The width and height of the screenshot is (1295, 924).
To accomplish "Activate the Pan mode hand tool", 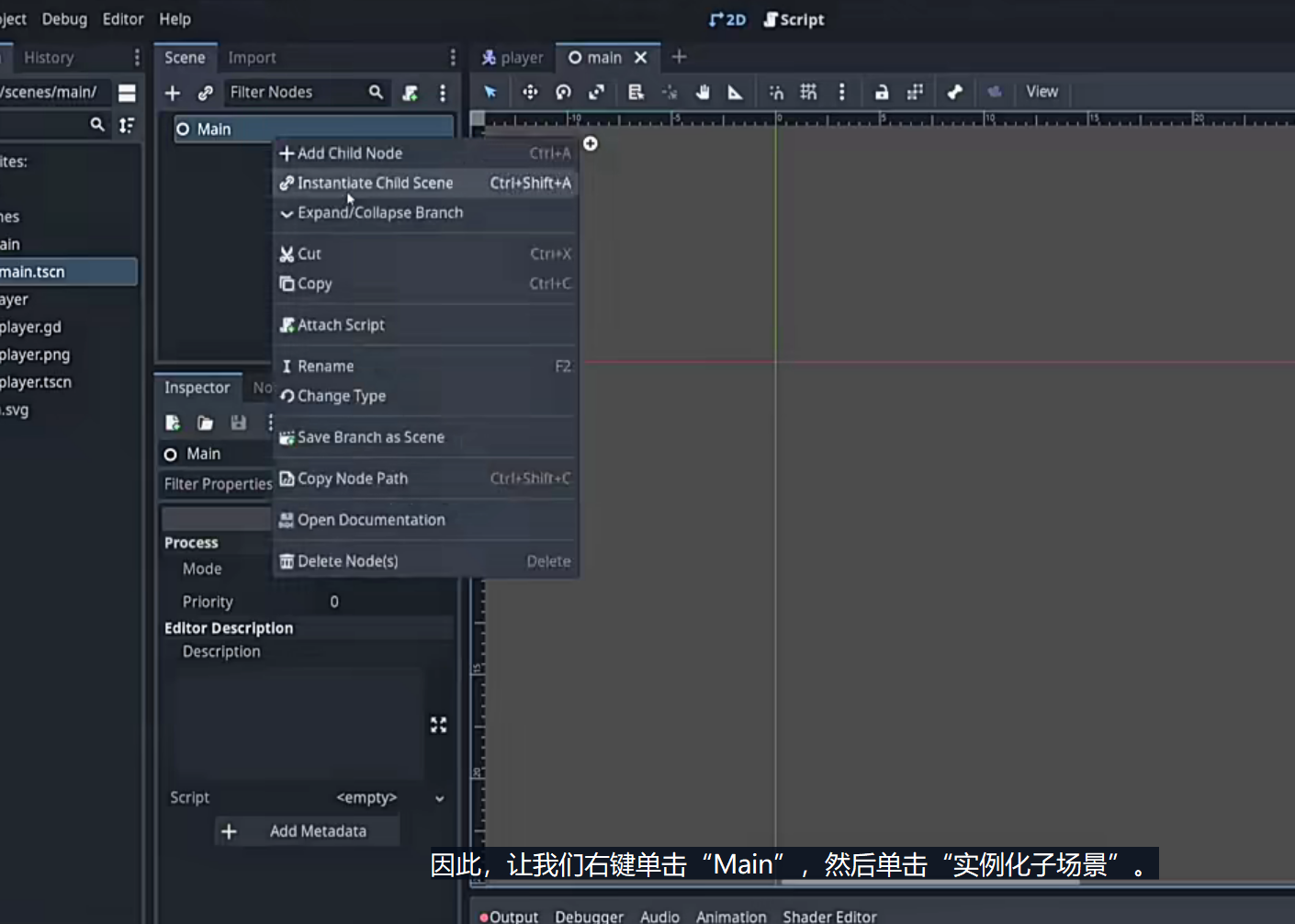I will 703,92.
